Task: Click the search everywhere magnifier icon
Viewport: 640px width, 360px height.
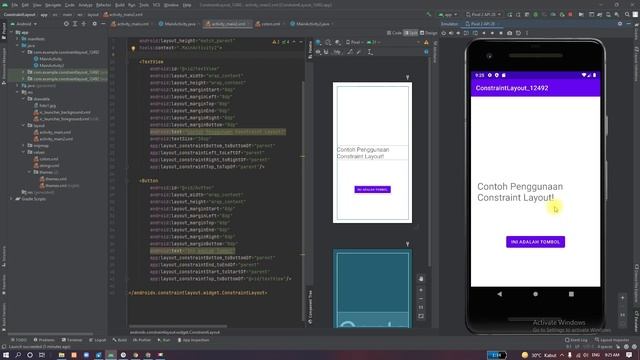Action: tap(627, 15)
